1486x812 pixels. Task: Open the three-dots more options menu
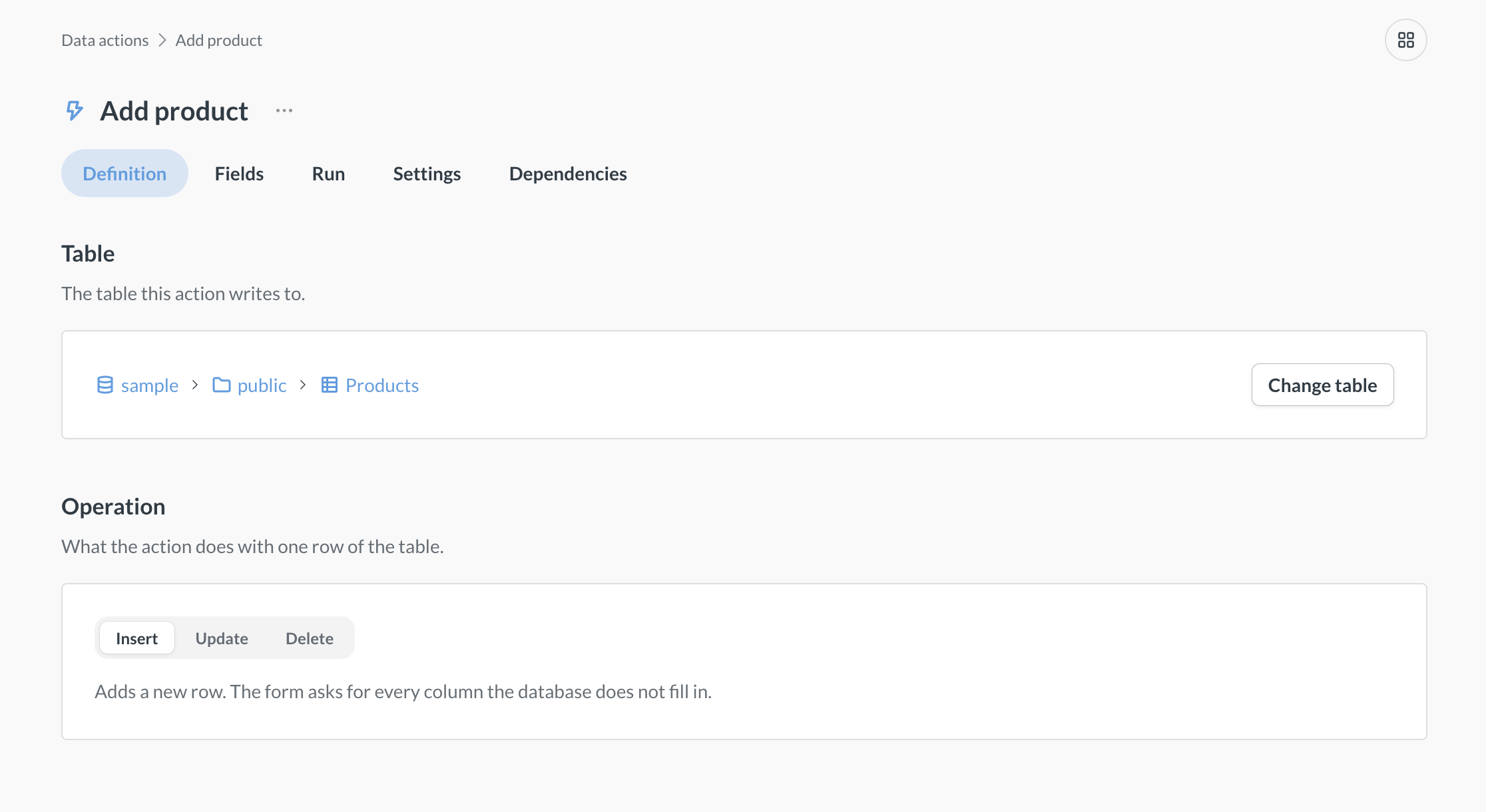click(284, 110)
